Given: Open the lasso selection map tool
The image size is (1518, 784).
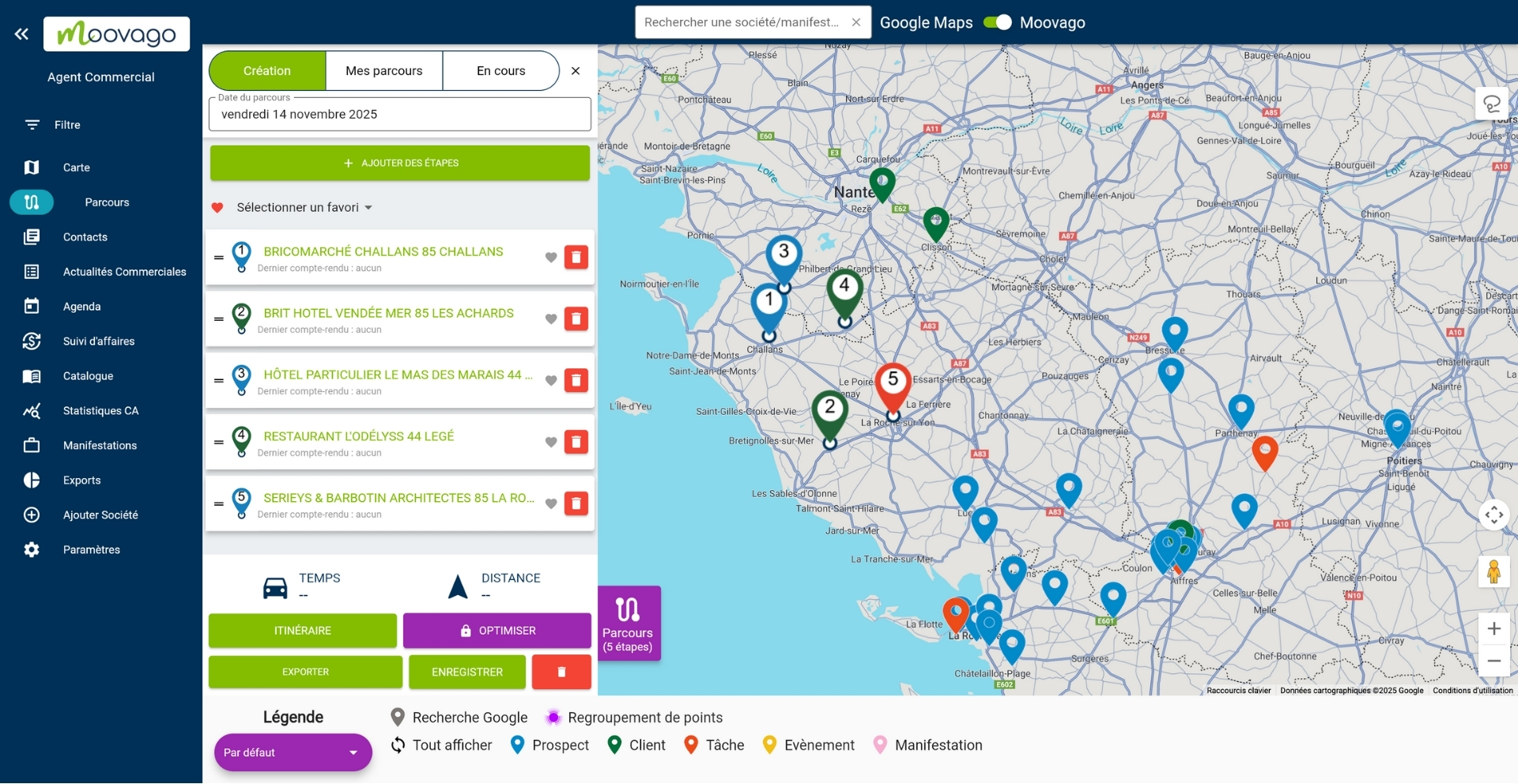Looking at the screenshot, I should tap(1492, 104).
